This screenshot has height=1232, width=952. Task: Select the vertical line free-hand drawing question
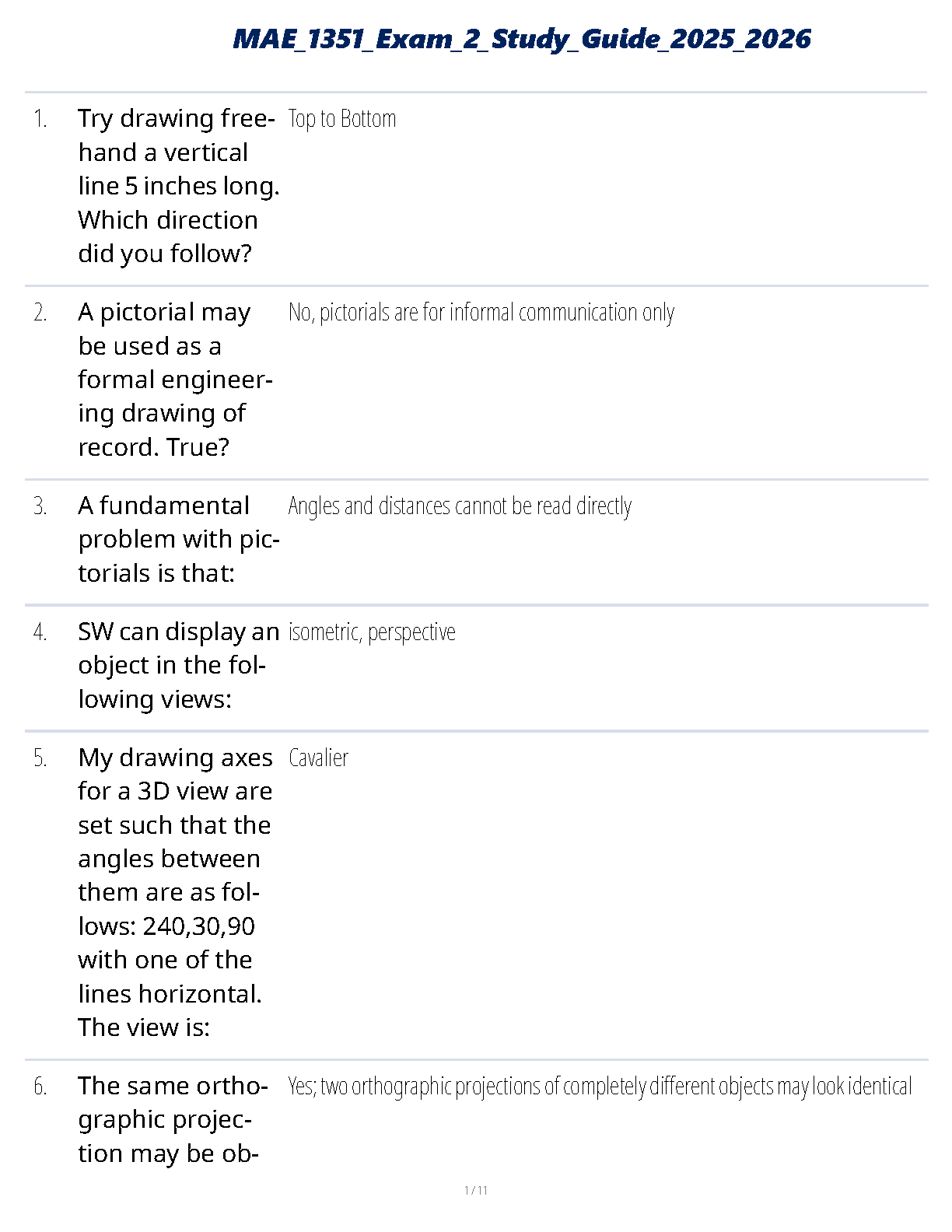tap(178, 186)
